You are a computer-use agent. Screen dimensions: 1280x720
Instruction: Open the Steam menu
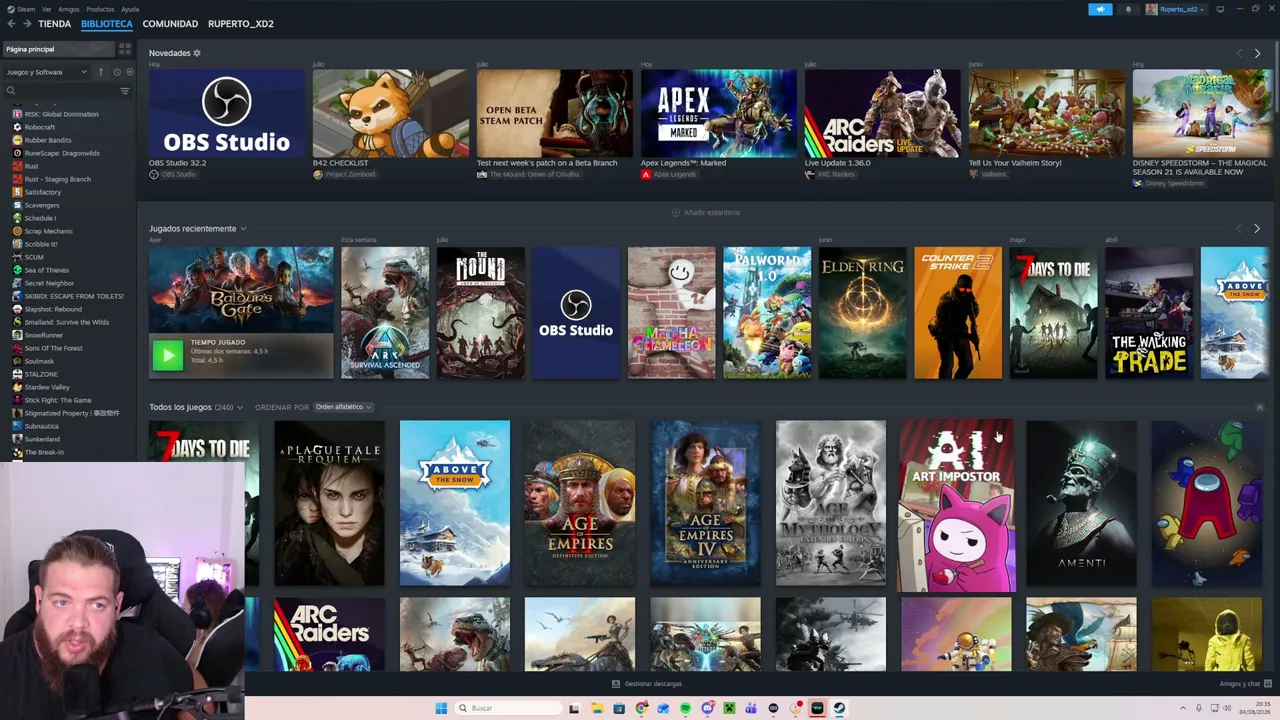click(x=19, y=9)
